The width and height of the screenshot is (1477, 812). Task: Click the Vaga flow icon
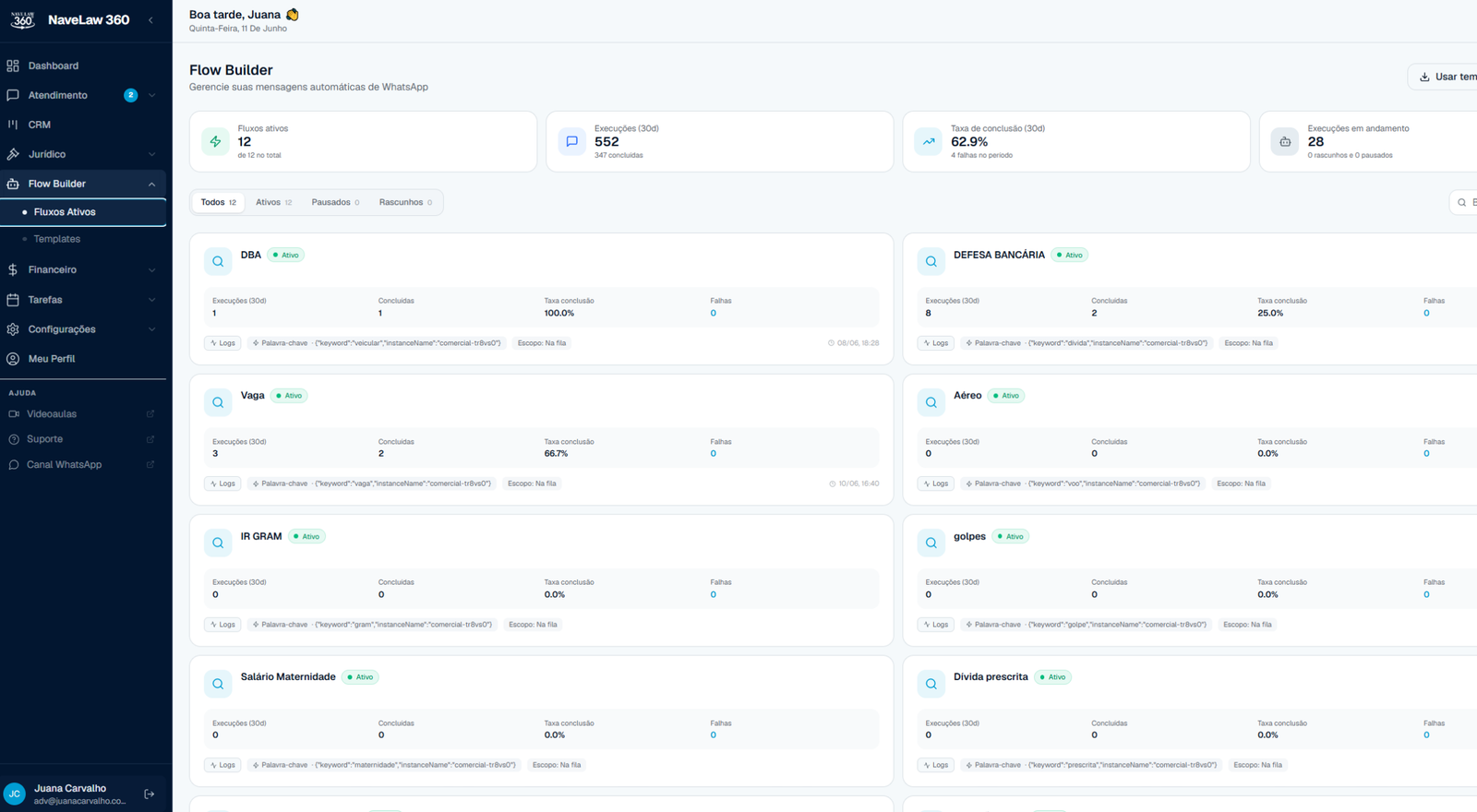coord(218,402)
